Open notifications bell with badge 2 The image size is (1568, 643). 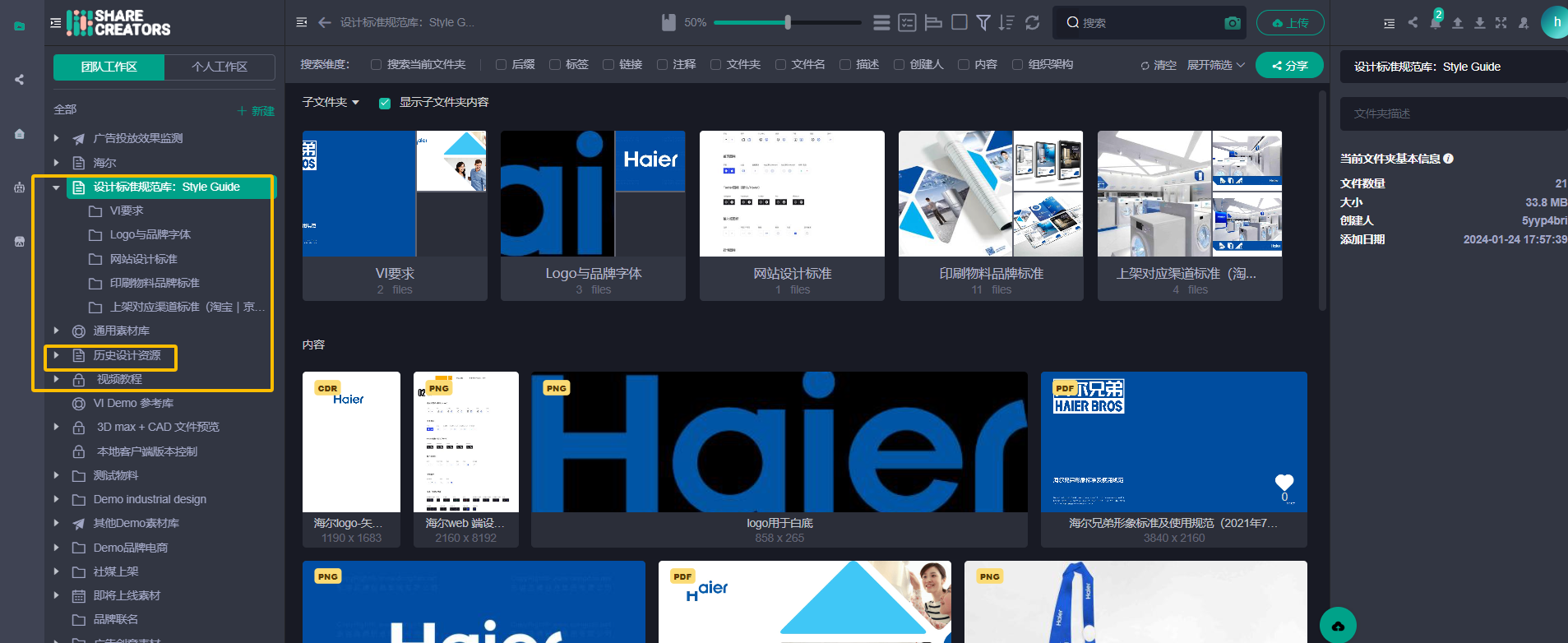coord(1436,22)
